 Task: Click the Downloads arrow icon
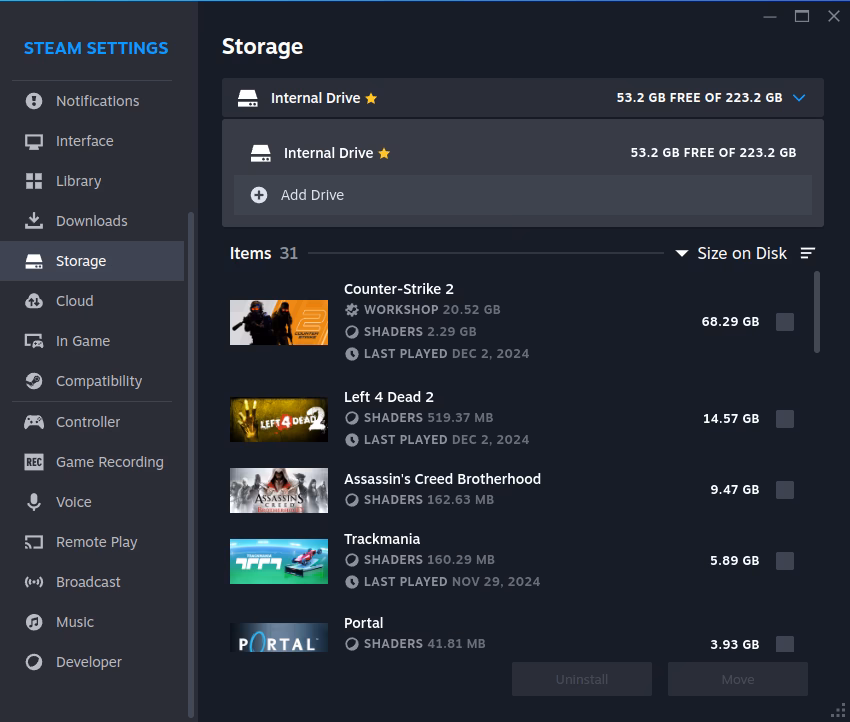coord(34,221)
